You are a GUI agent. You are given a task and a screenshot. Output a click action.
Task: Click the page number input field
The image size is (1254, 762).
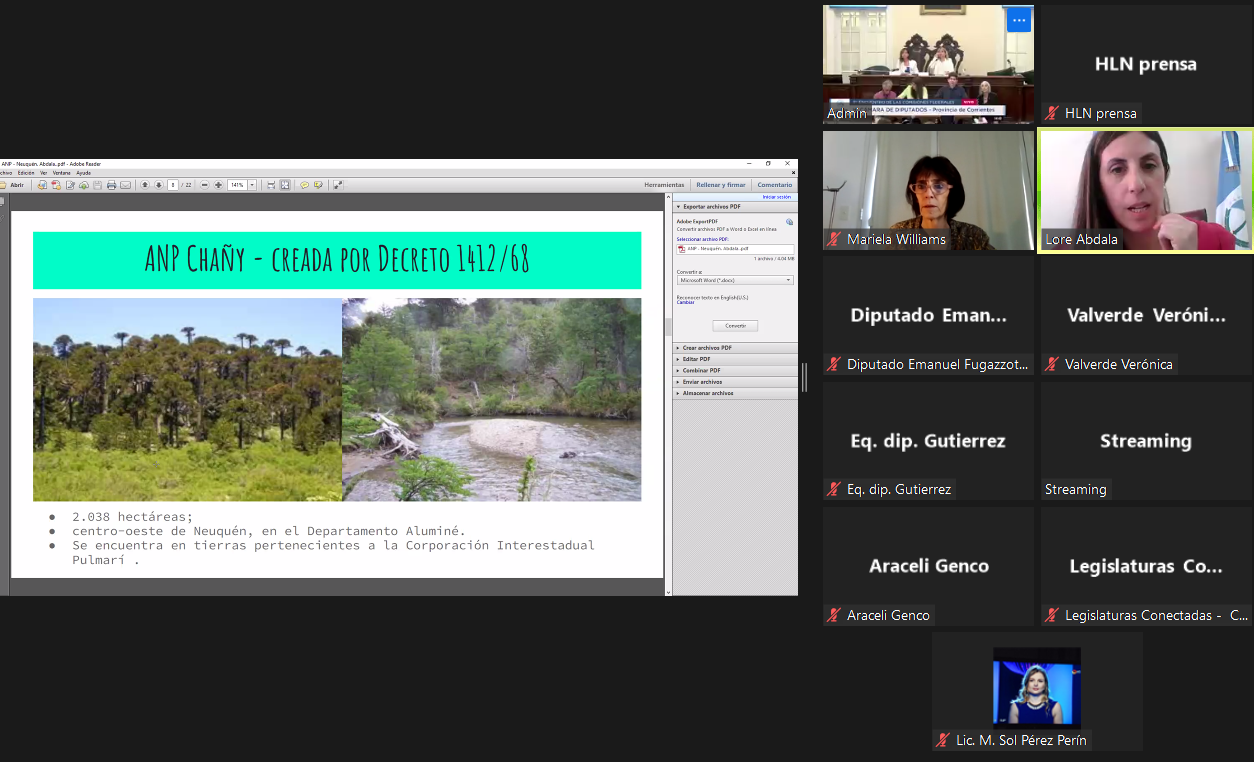point(173,185)
